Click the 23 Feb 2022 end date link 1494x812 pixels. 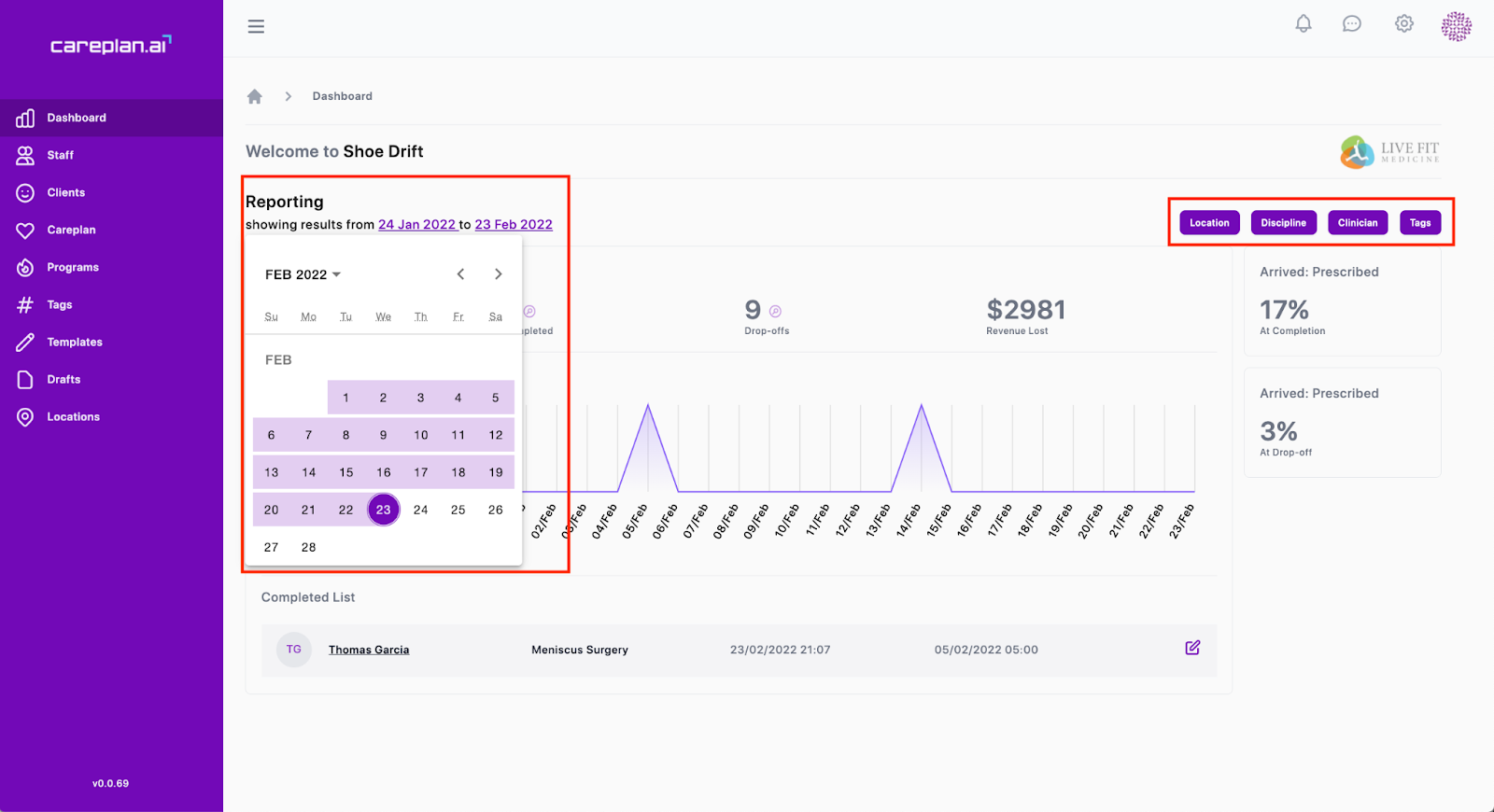[514, 224]
